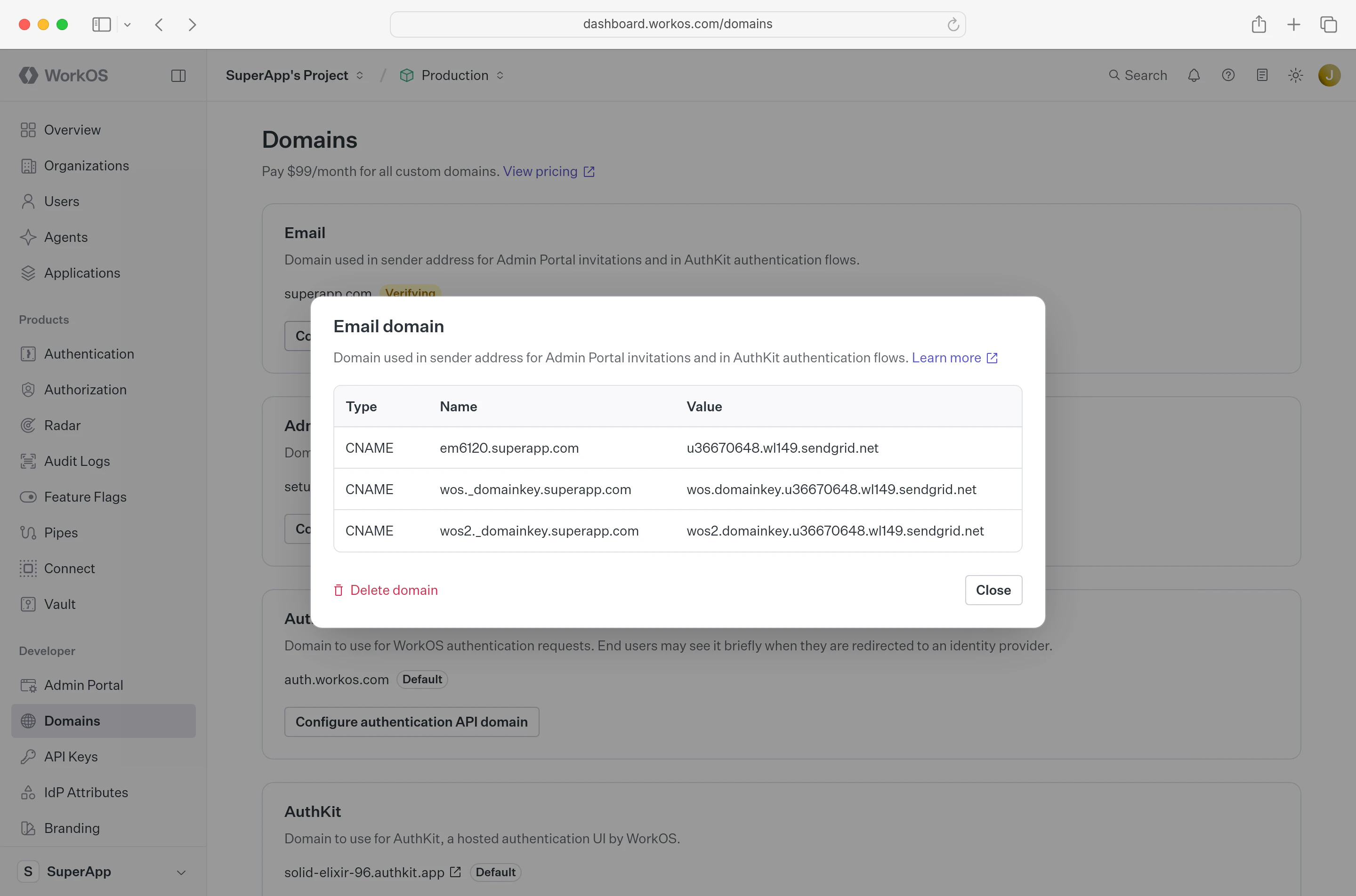This screenshot has height=896, width=1356.
Task: Open Connect in the sidebar
Action: click(x=104, y=568)
